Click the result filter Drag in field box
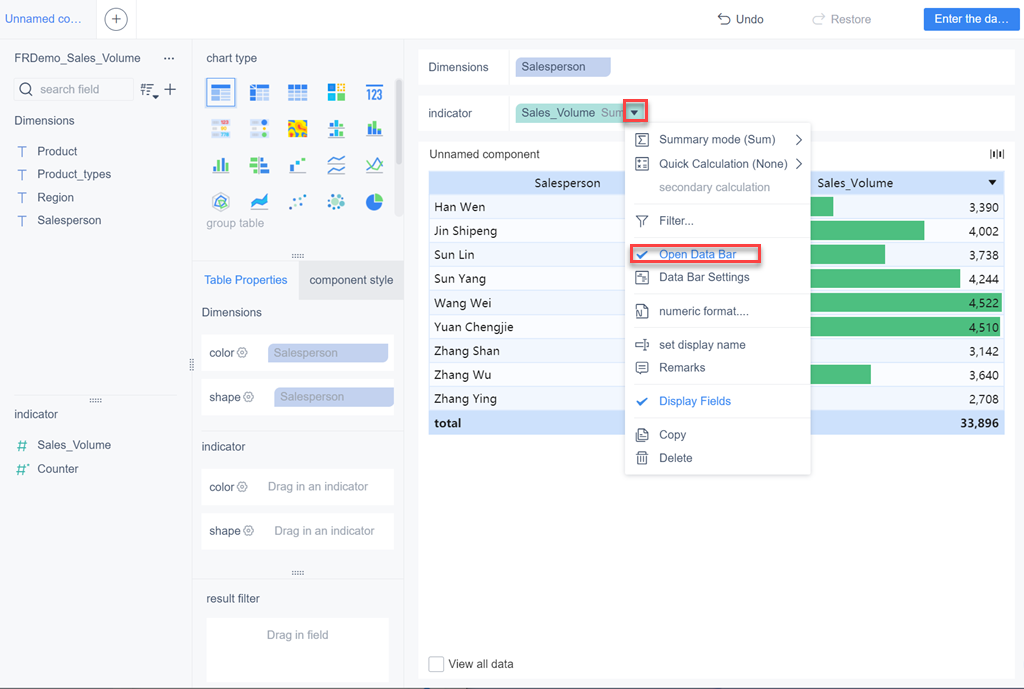1024x689 pixels. [297, 649]
